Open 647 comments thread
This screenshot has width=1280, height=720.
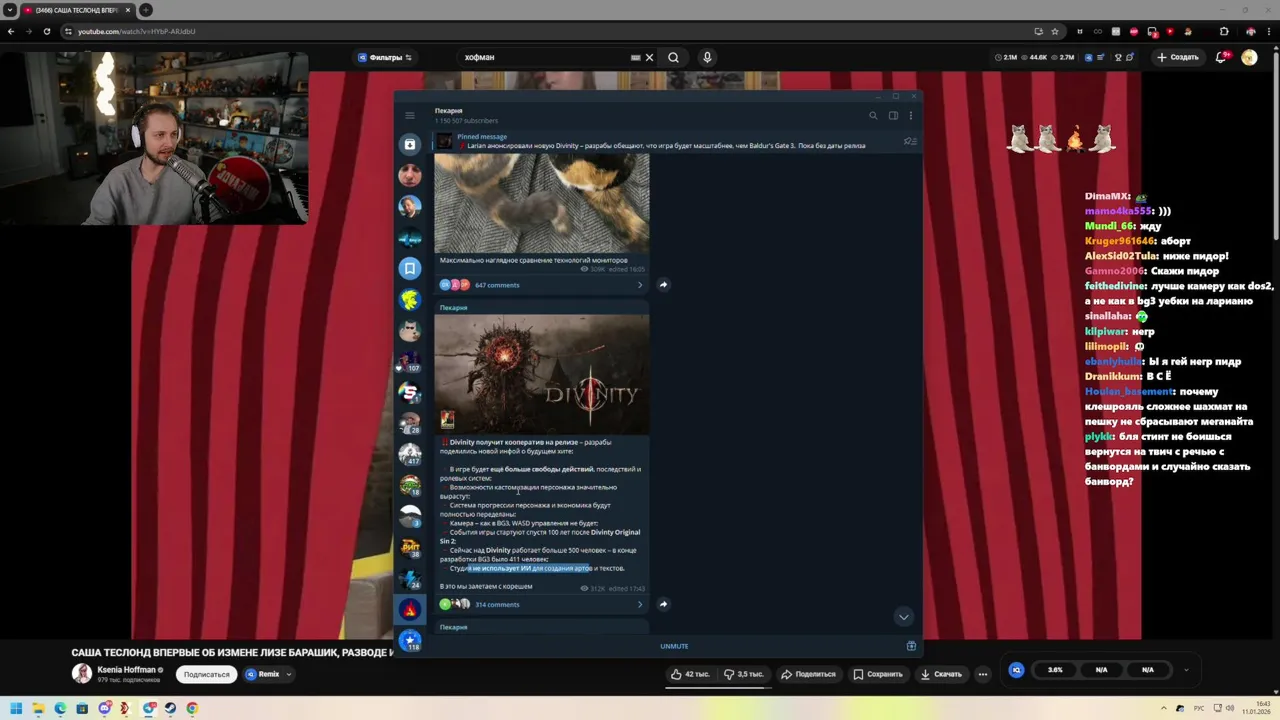542,285
